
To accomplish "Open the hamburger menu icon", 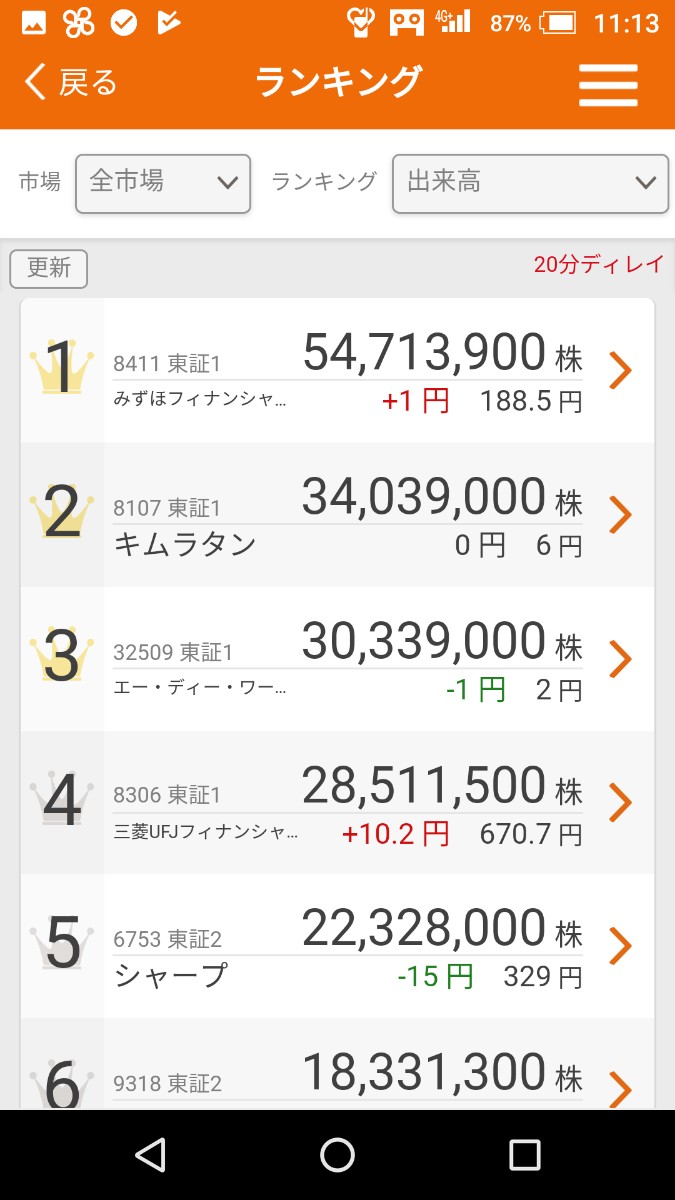I will coord(608,84).
